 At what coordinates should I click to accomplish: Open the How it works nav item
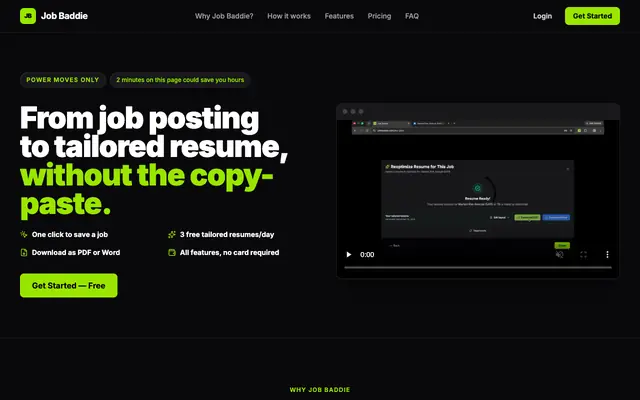pos(289,16)
